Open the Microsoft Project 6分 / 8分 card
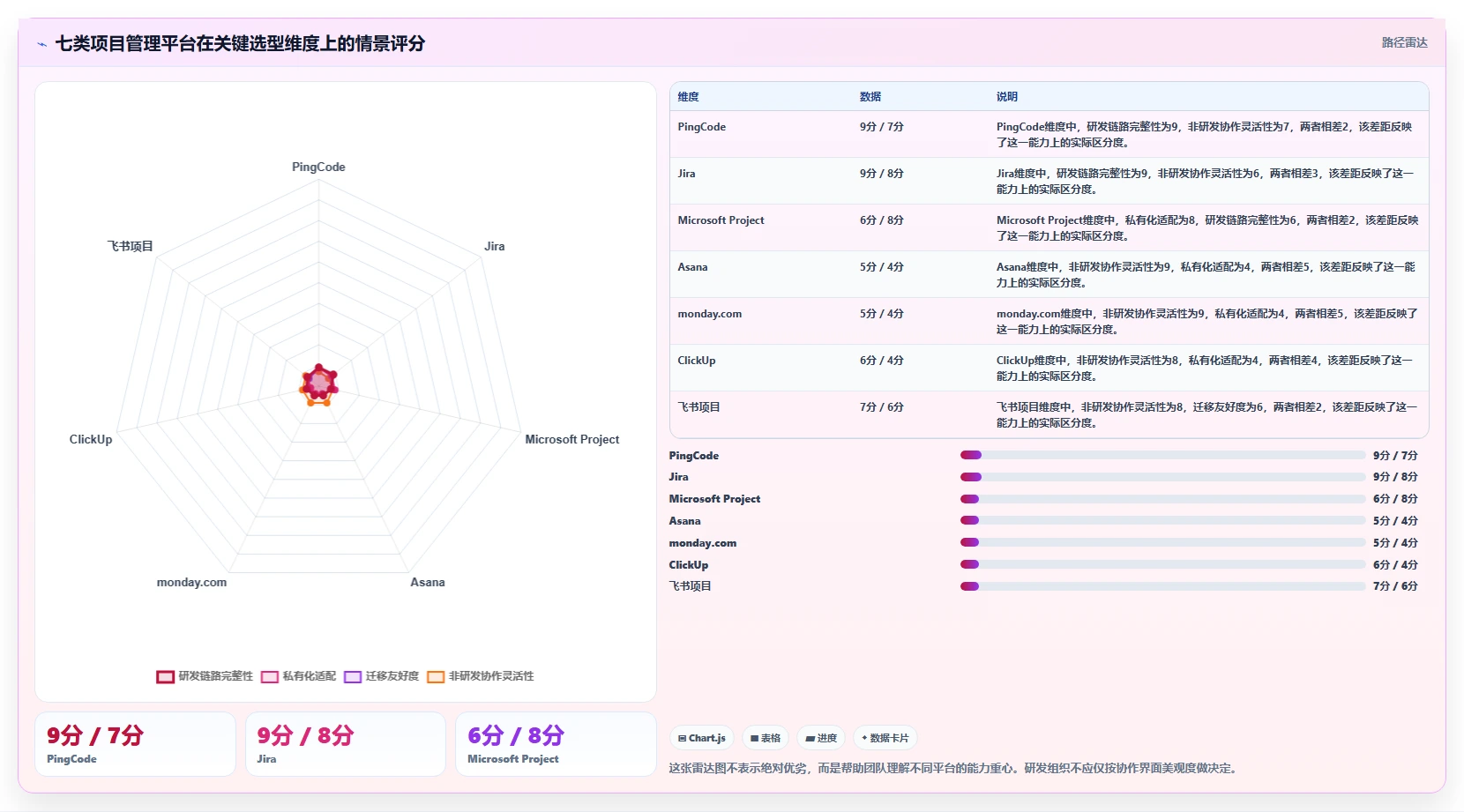Viewport: 1464px width, 812px height. [556, 744]
